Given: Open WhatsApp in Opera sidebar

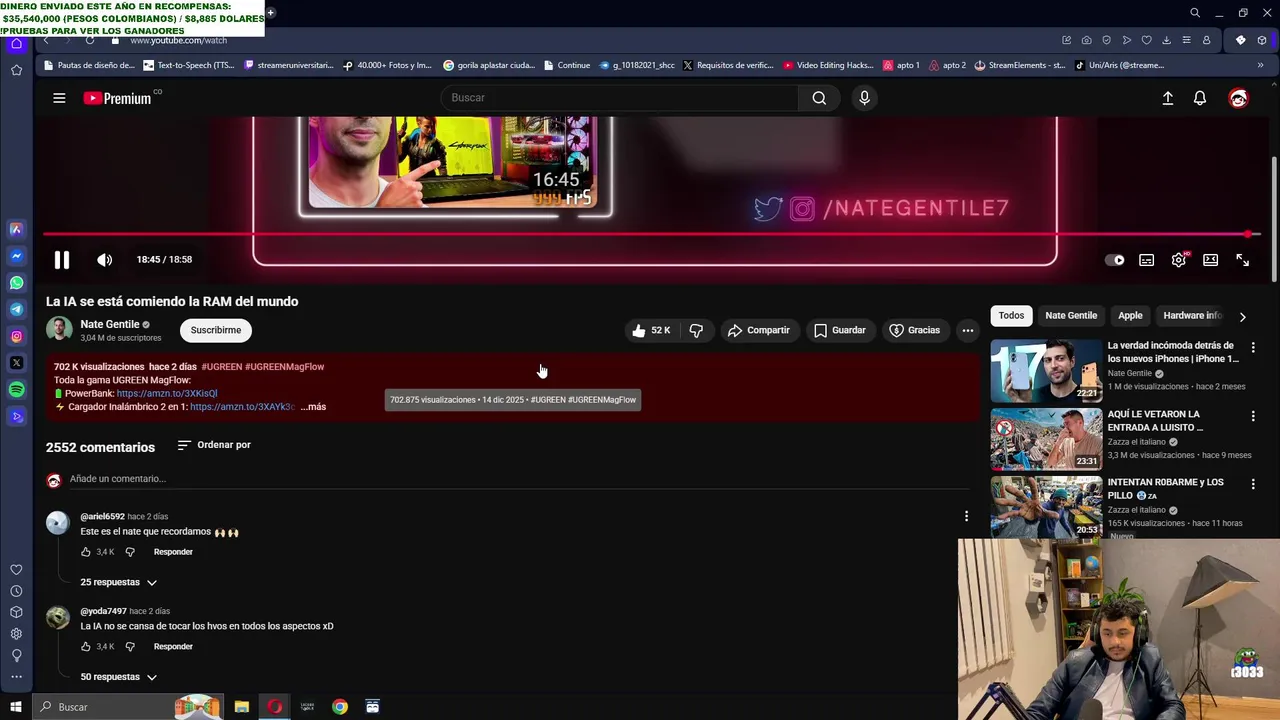Looking at the screenshot, I should coord(16,283).
